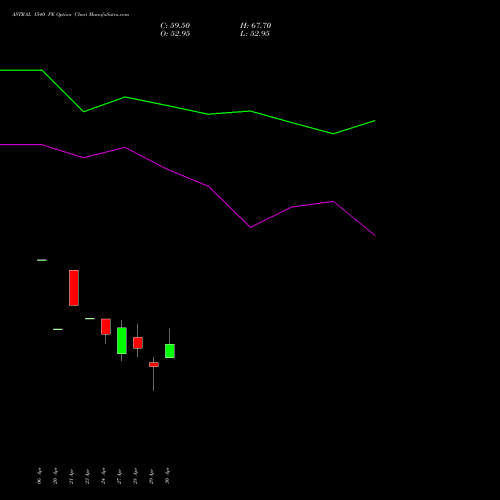Click the high value 'H: 67.70'
This screenshot has width=500, height=500.
coord(255,26)
